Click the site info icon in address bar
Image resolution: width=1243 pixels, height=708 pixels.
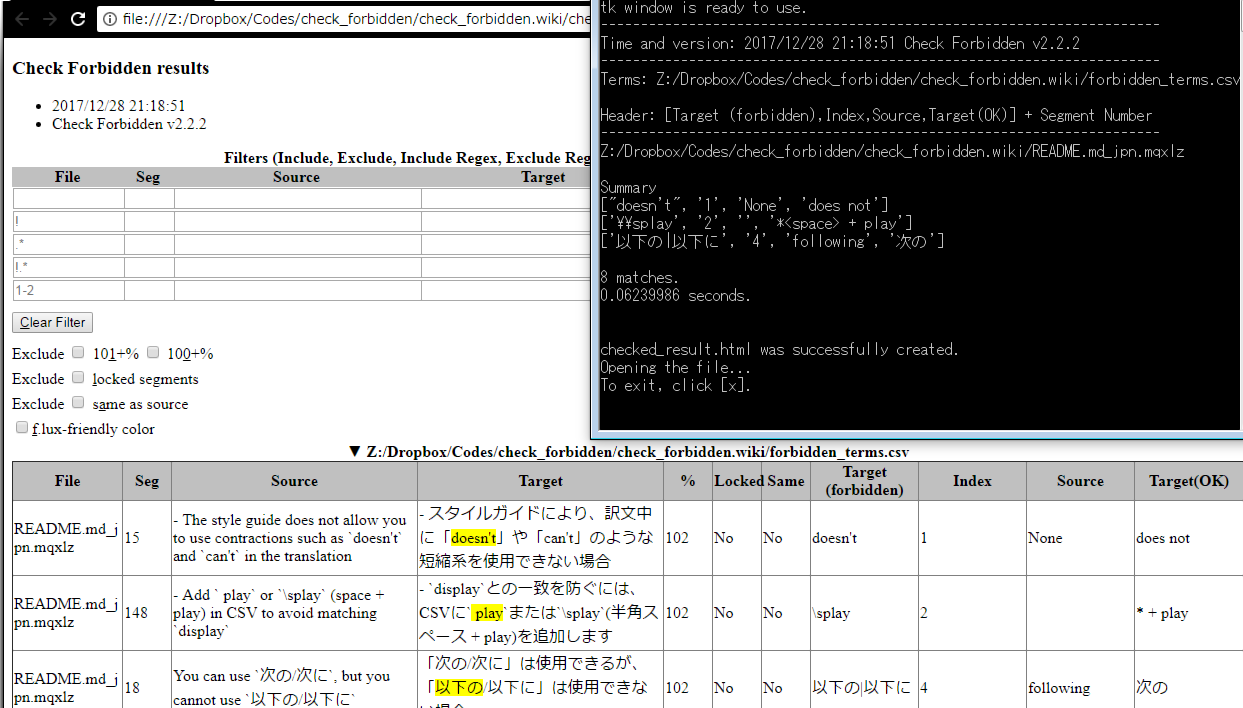pos(110,19)
